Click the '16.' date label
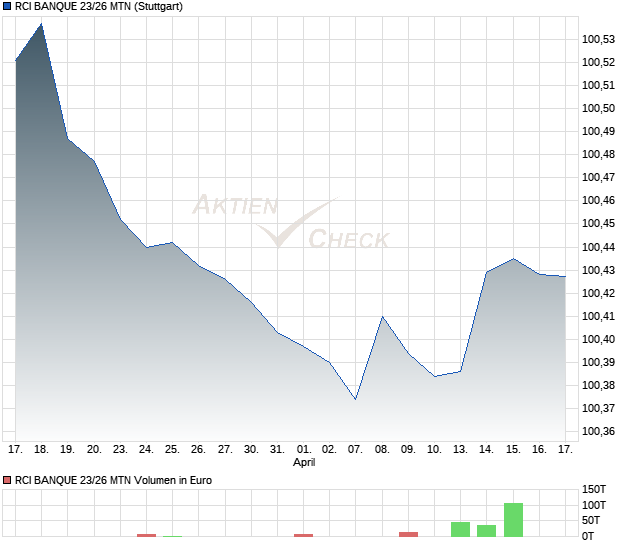 [x=539, y=450]
